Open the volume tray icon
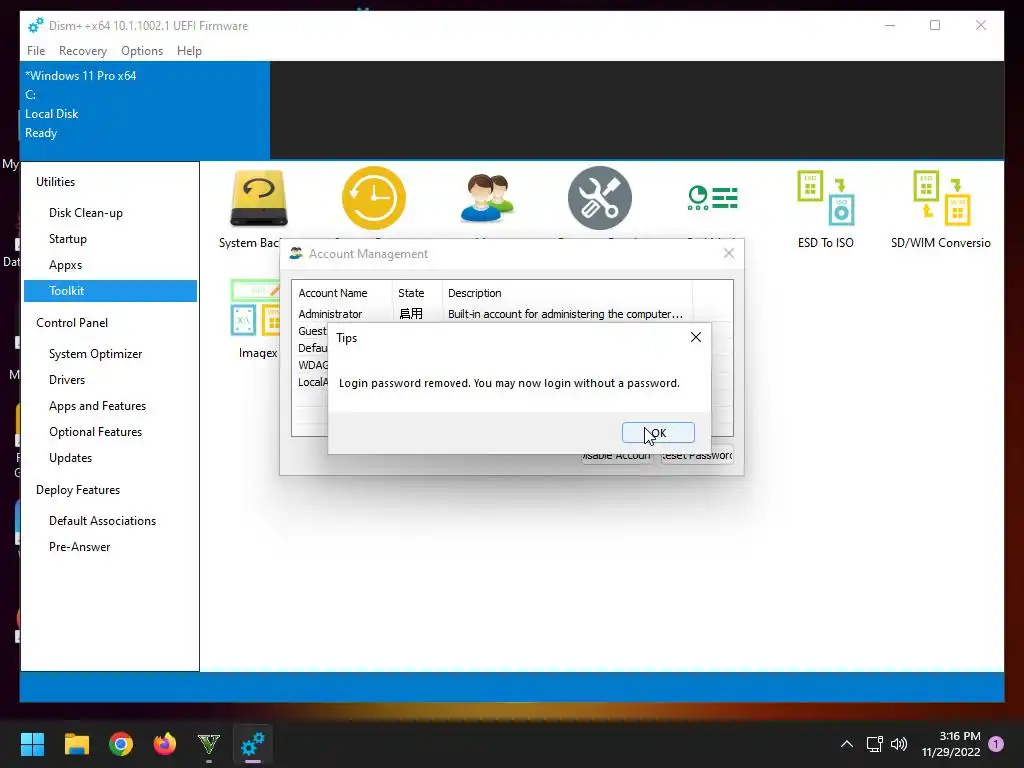1024x768 pixels. tap(899, 744)
